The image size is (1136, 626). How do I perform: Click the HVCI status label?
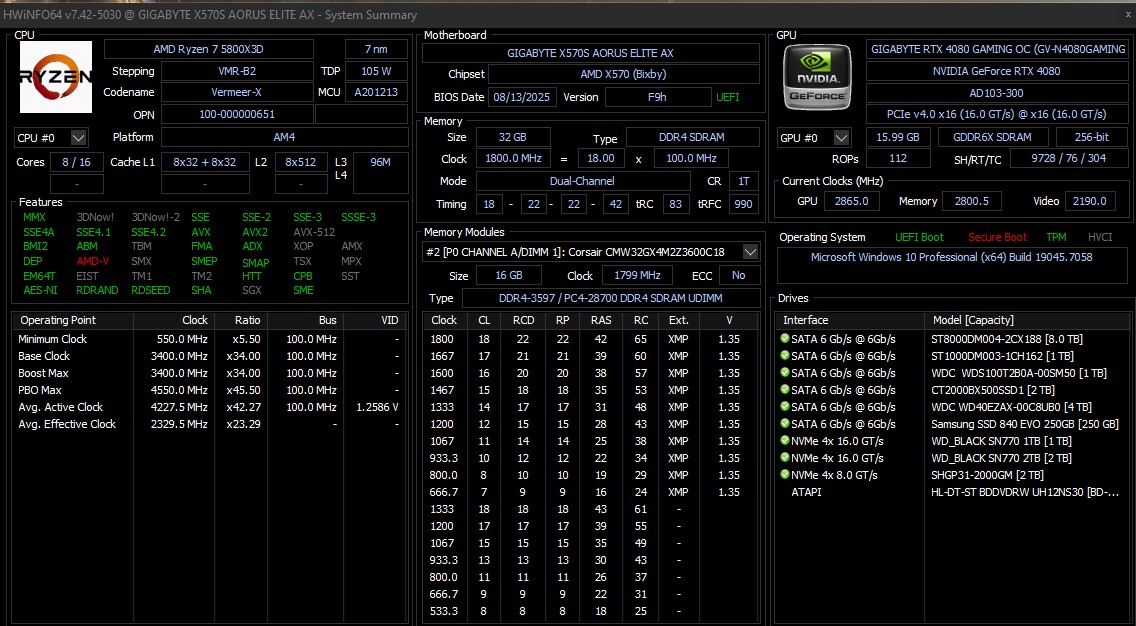1100,237
